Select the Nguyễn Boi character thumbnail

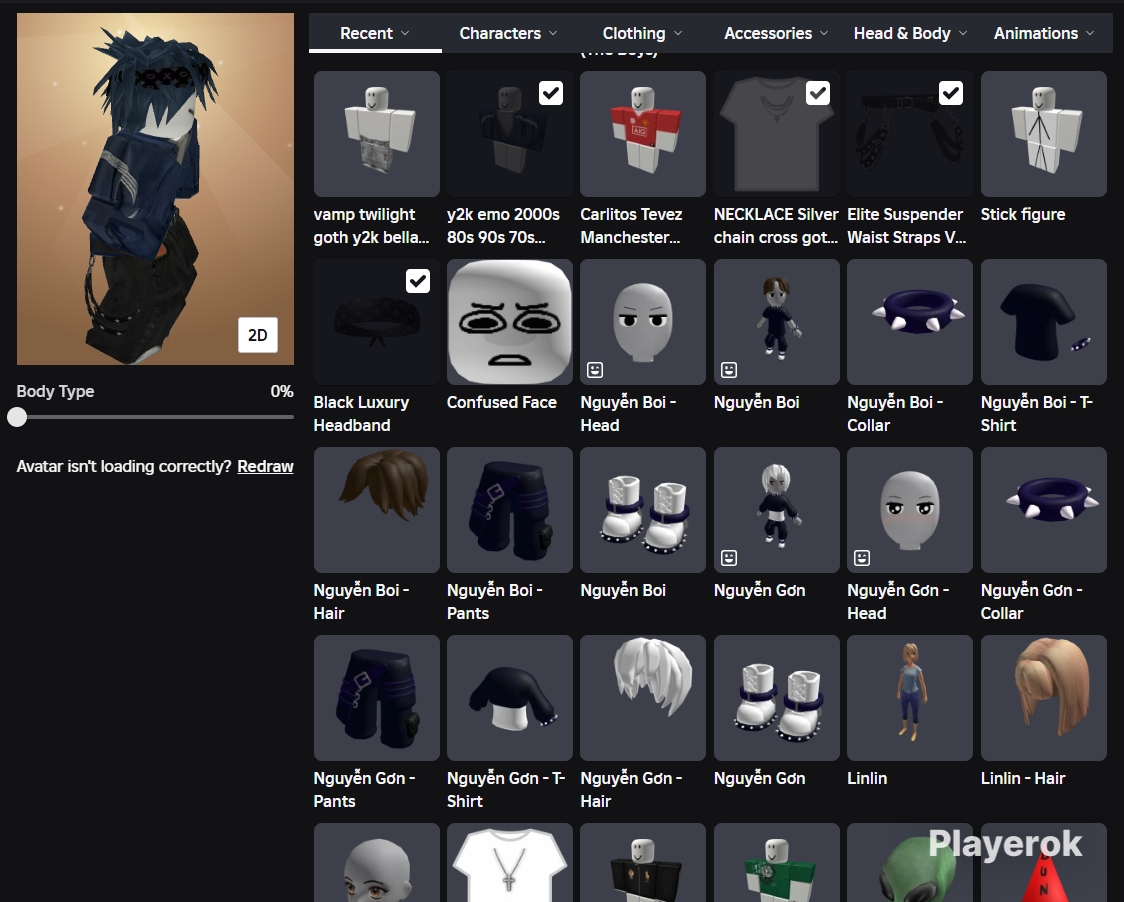click(x=776, y=322)
